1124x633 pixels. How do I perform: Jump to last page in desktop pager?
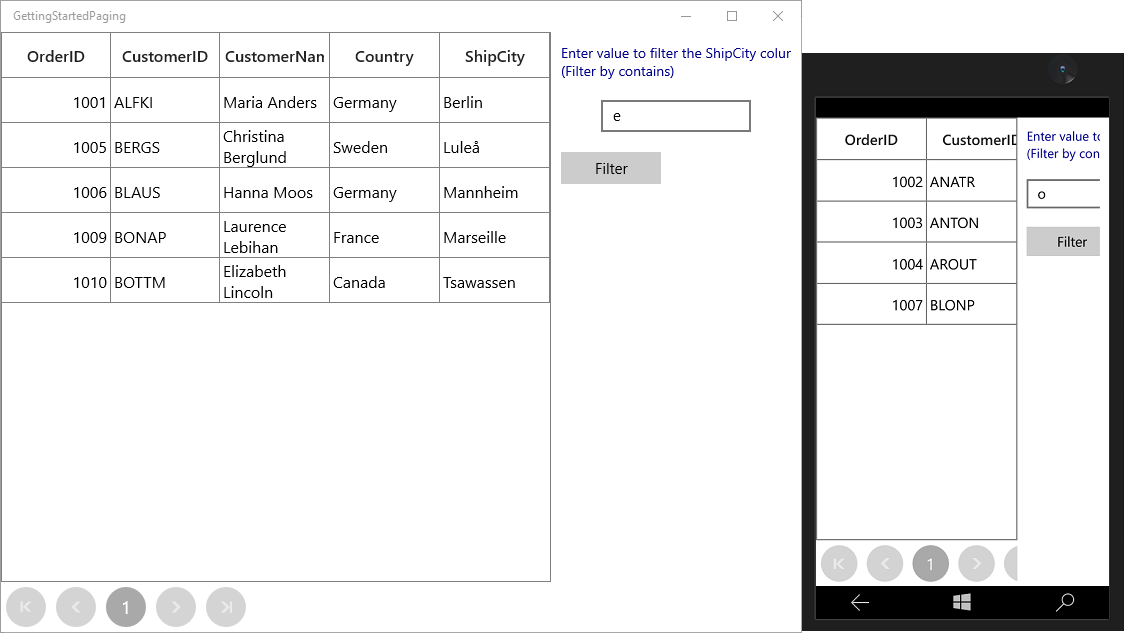point(226,607)
